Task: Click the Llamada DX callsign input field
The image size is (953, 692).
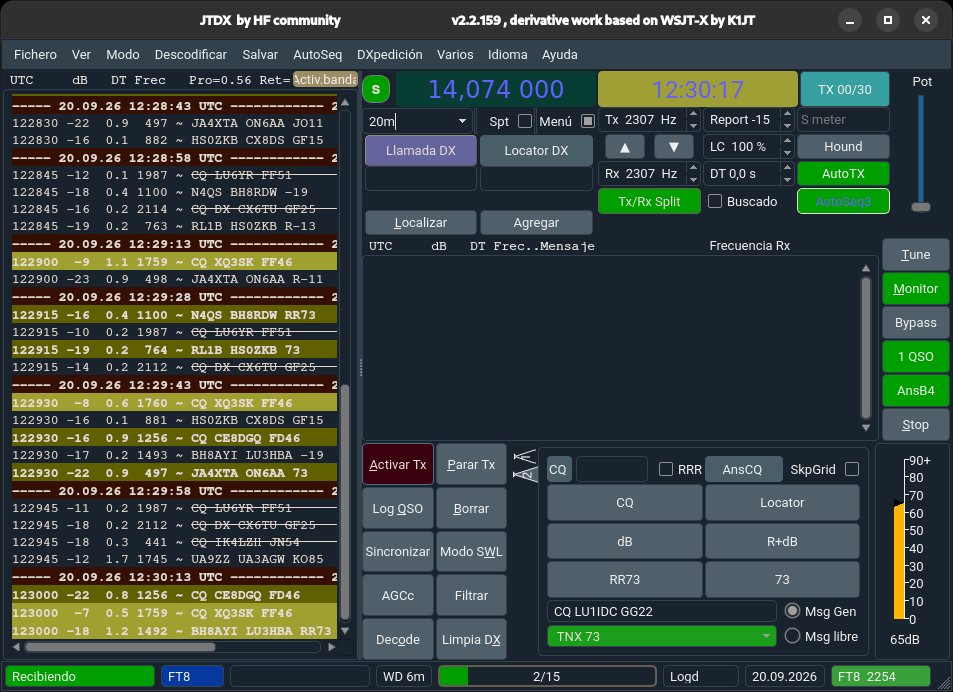Action: coord(421,179)
